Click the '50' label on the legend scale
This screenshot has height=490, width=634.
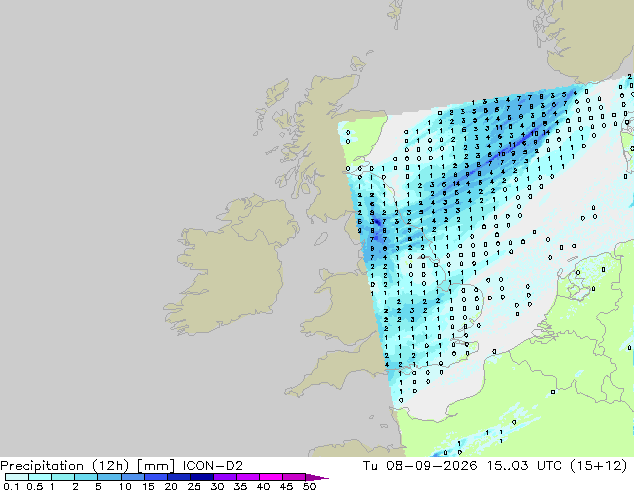pyautogui.click(x=310, y=486)
